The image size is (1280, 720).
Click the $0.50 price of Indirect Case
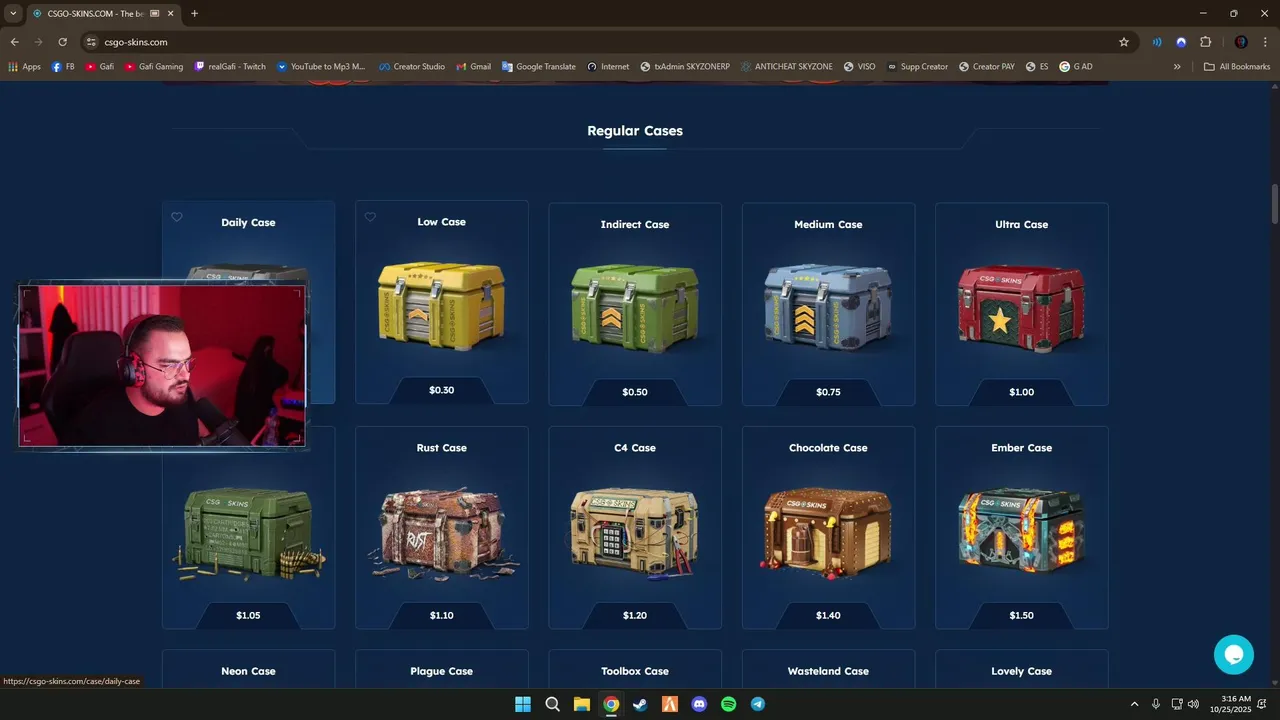pyautogui.click(x=635, y=392)
